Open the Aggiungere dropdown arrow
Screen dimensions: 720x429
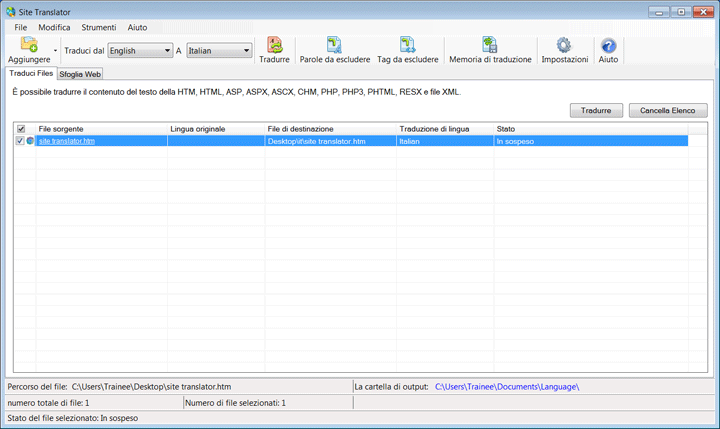click(55, 51)
